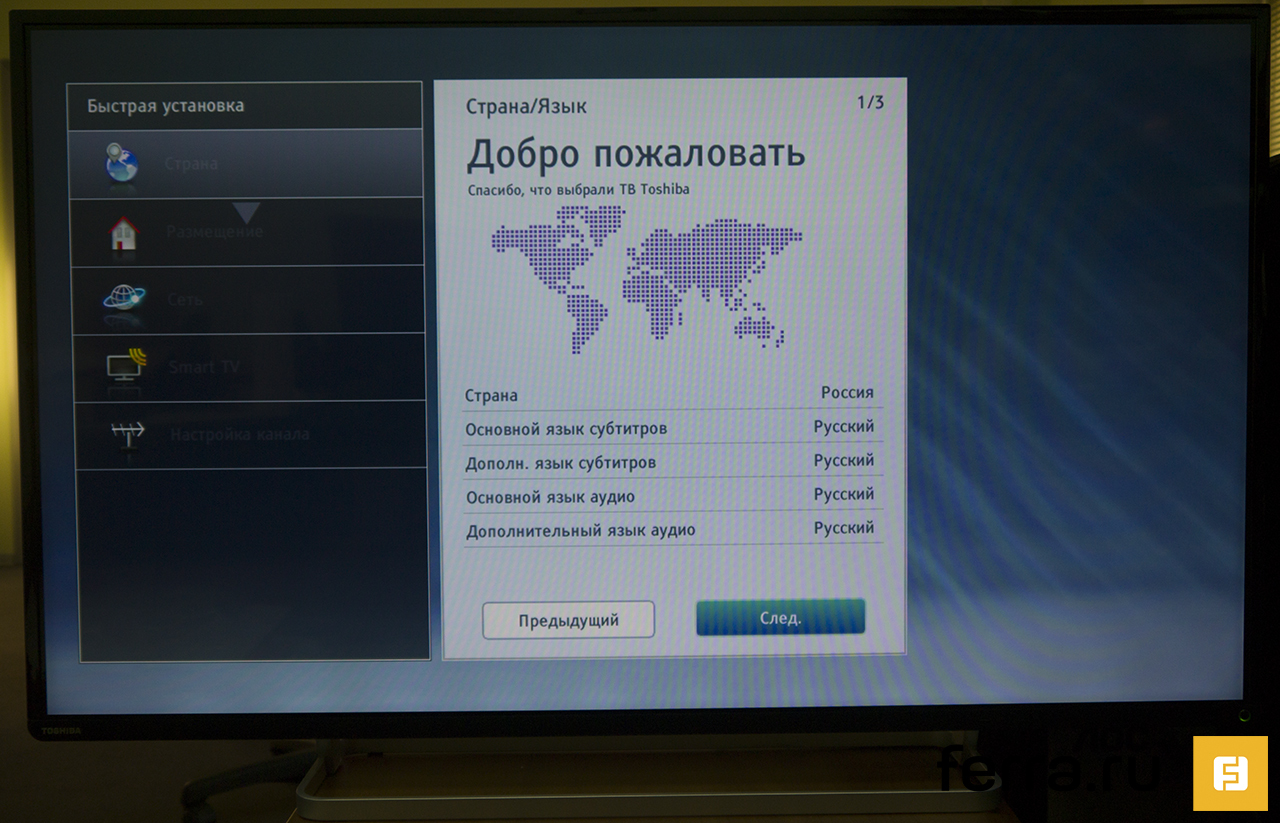Click the Предыдущий button

(x=568, y=620)
